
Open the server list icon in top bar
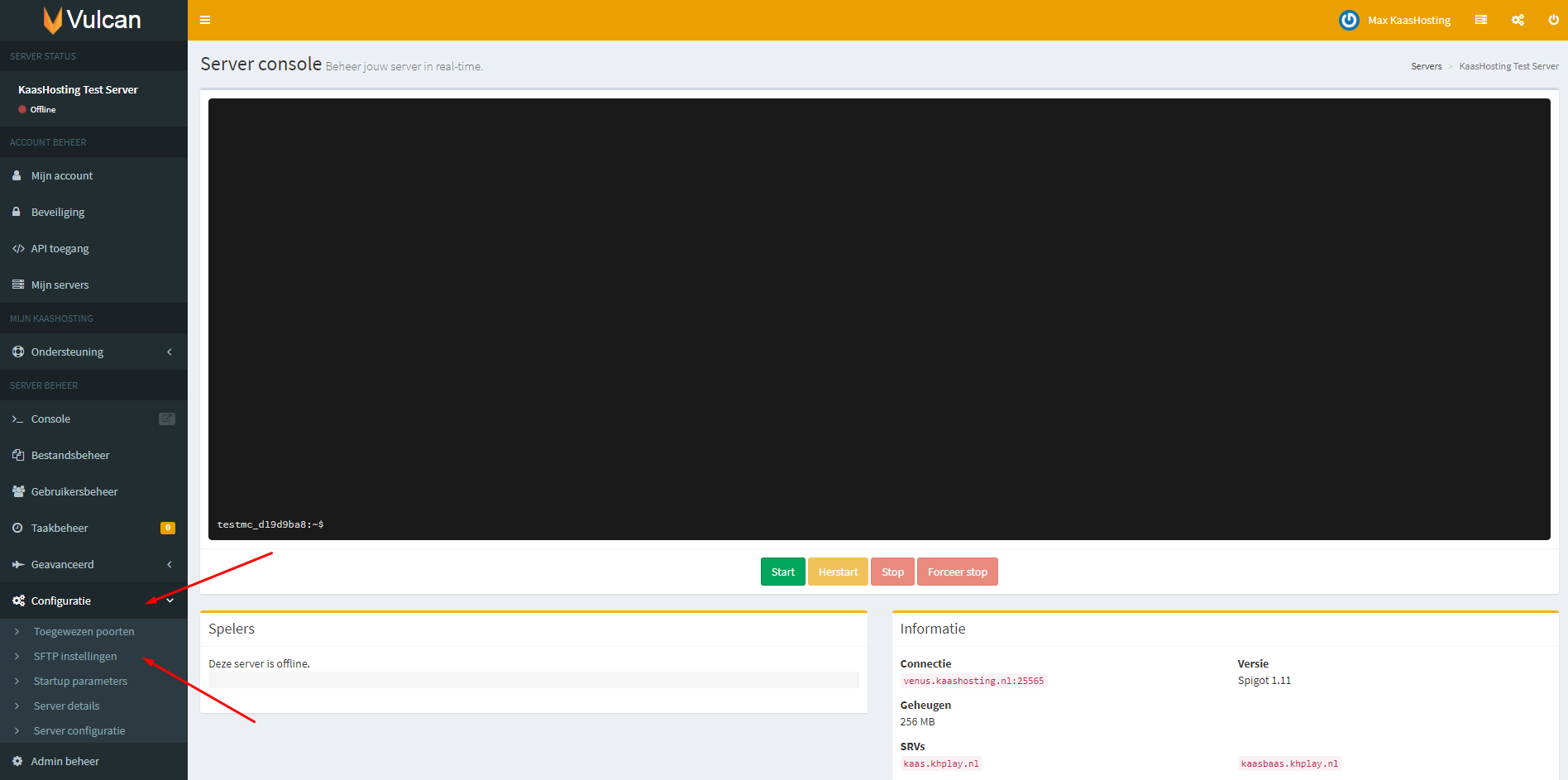pos(1481,20)
